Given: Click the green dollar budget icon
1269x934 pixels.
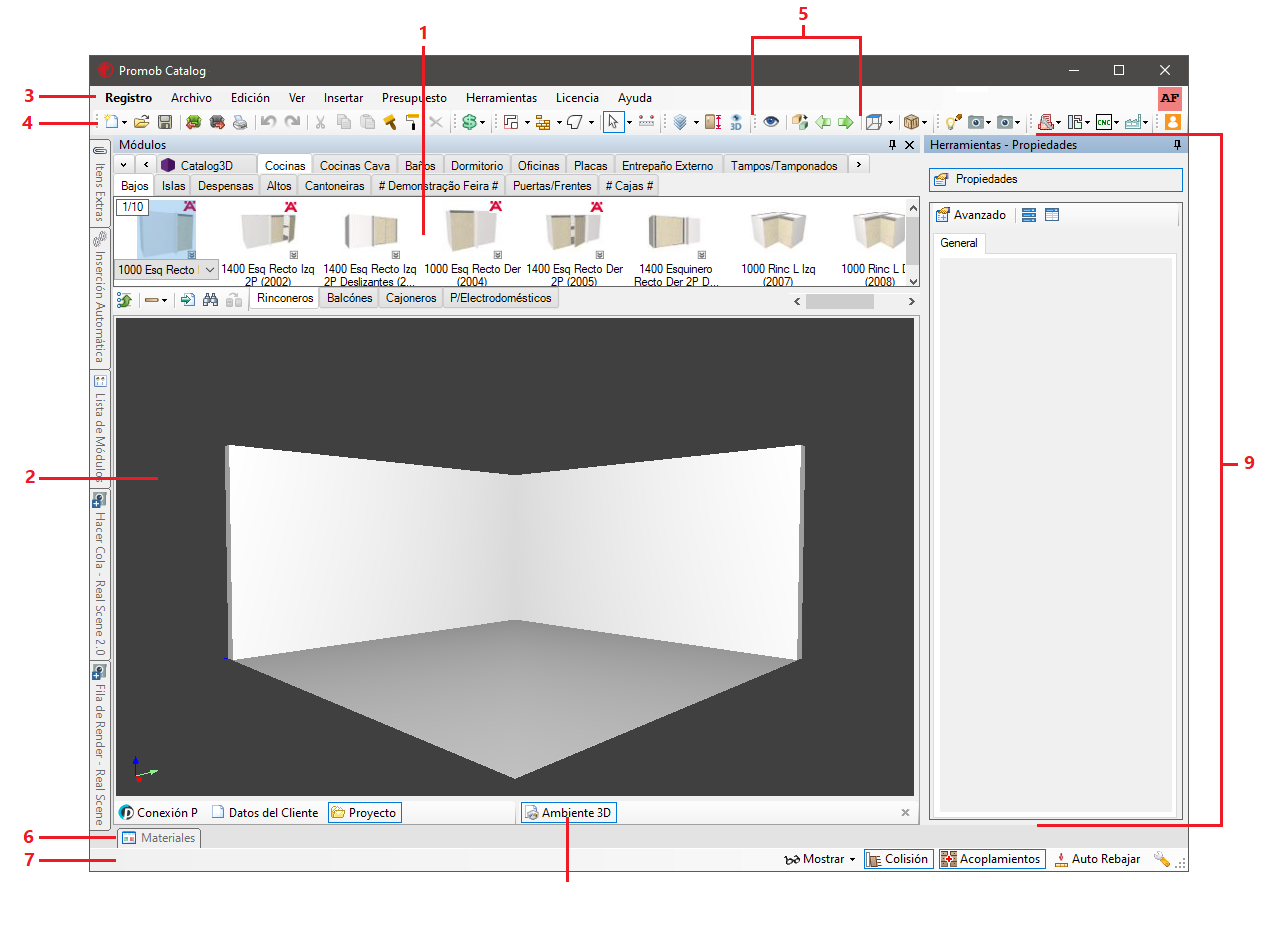Looking at the screenshot, I should [x=468, y=122].
